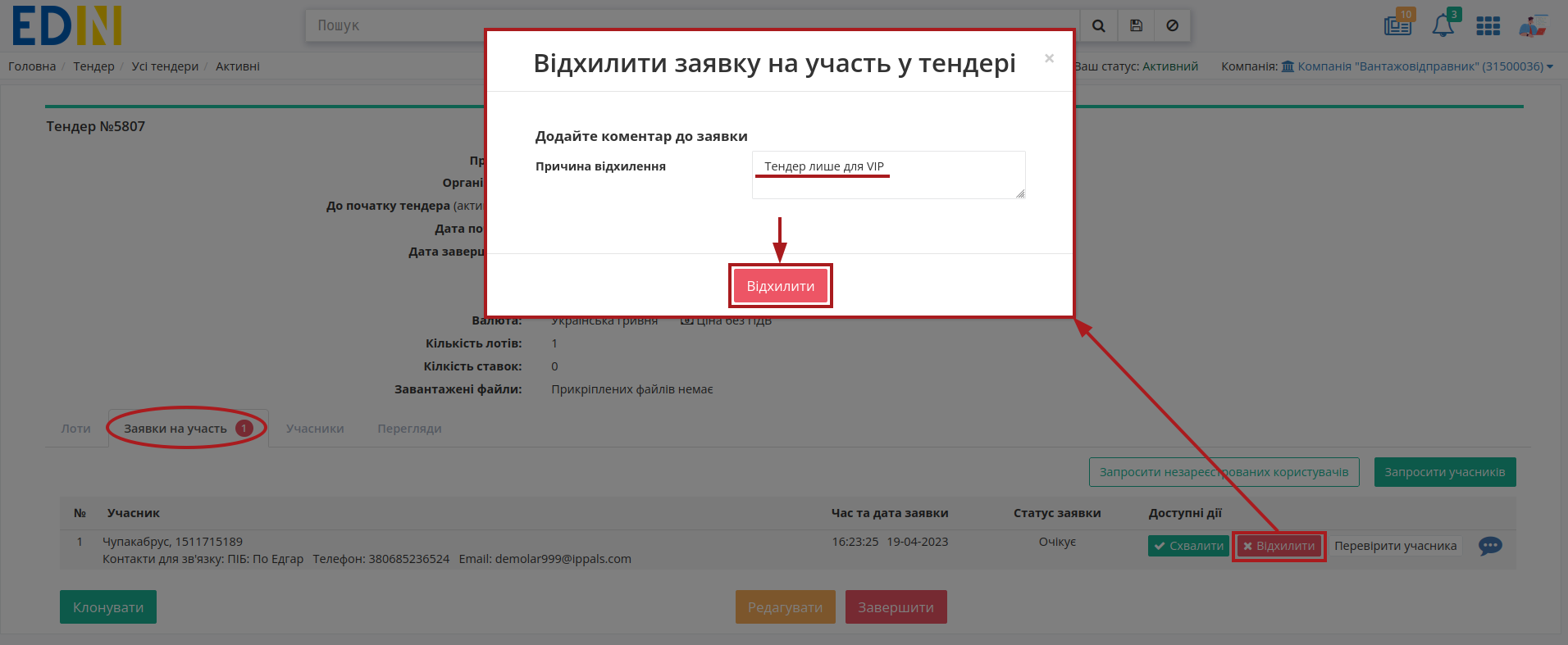Click the status value Очікує
The image size is (1568, 645).
coord(1057,542)
